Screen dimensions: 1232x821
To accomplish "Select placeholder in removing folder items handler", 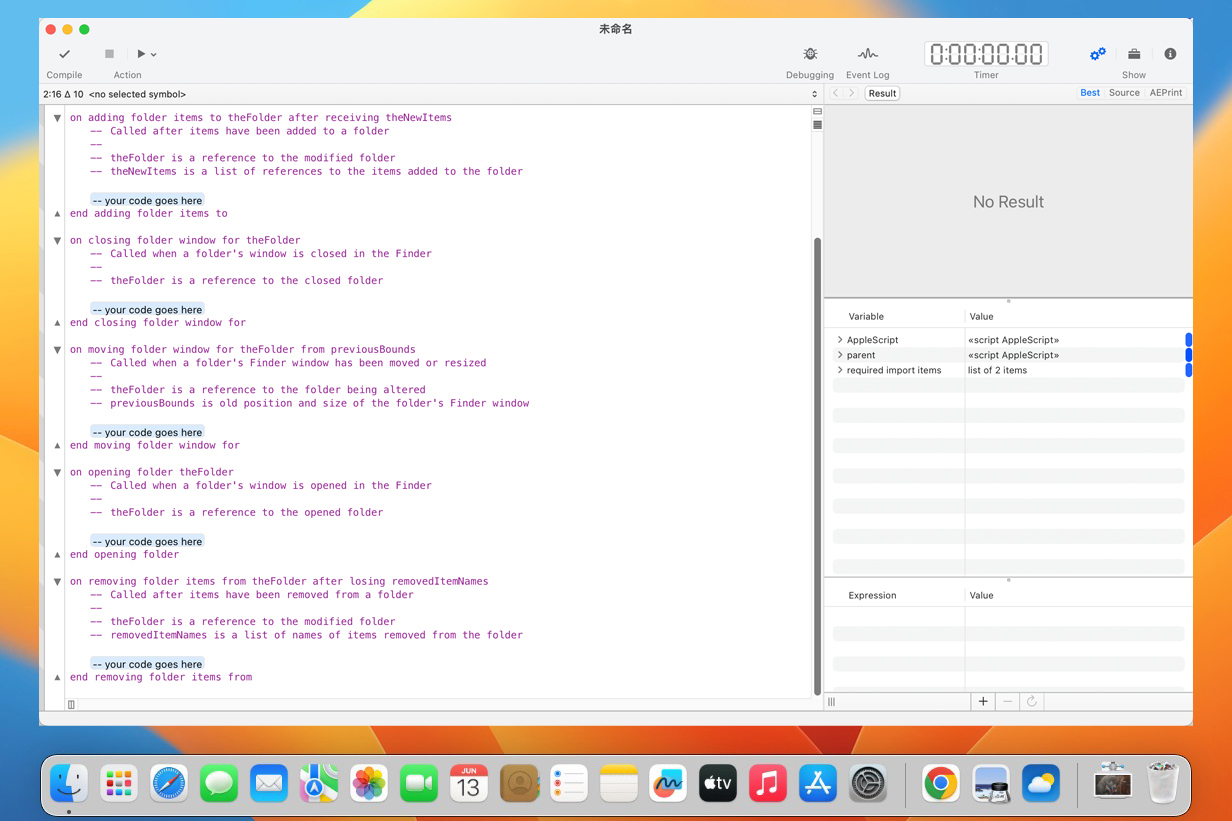I will coord(147,664).
